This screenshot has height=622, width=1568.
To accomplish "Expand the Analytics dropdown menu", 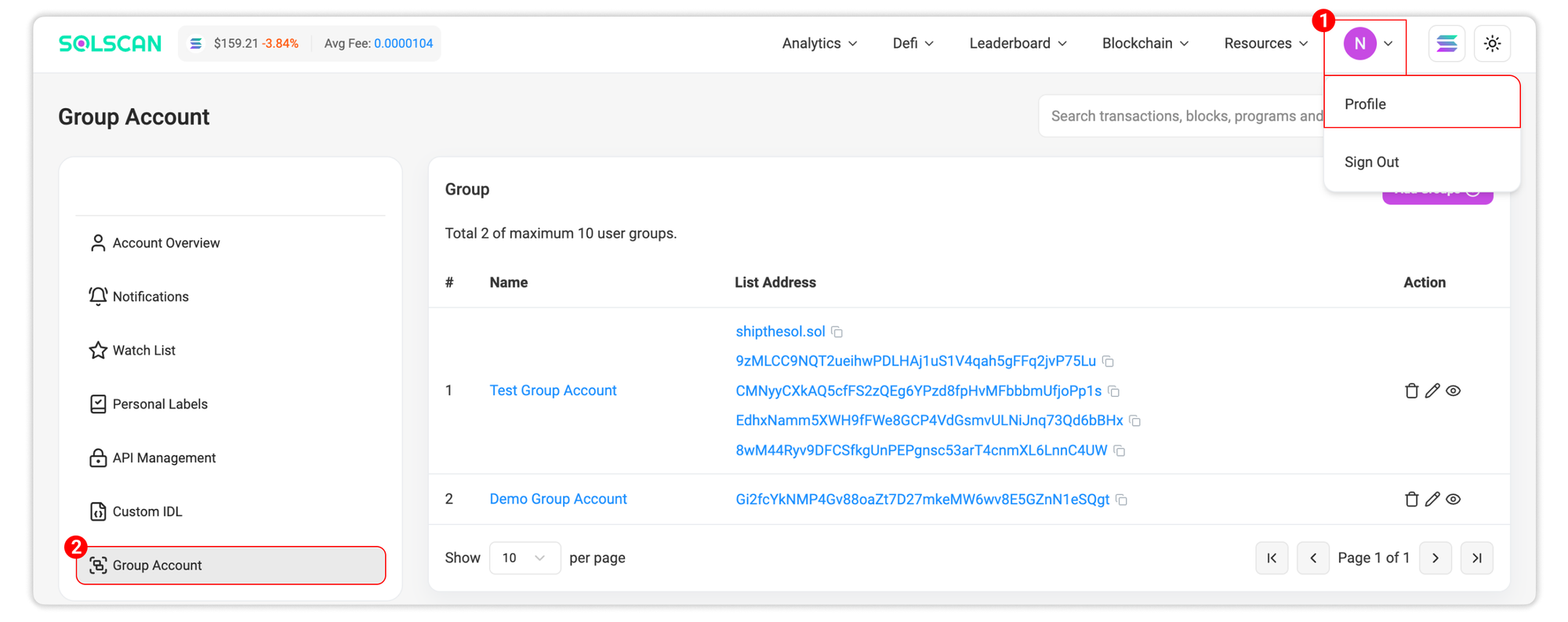I will click(819, 43).
